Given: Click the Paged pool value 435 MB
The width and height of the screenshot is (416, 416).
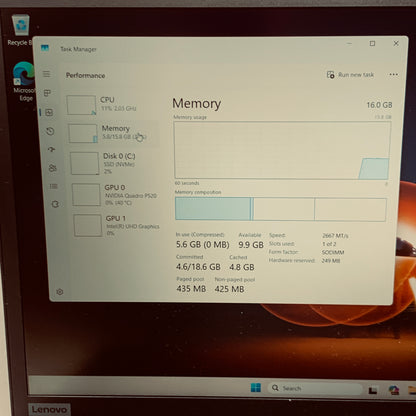Looking at the screenshot, I should tap(191, 289).
